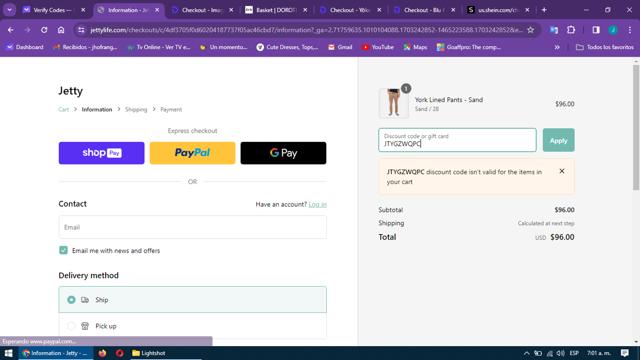Viewport: 640px width, 360px height.
Task: Open Chrome's three-dot menu
Action: (x=630, y=30)
